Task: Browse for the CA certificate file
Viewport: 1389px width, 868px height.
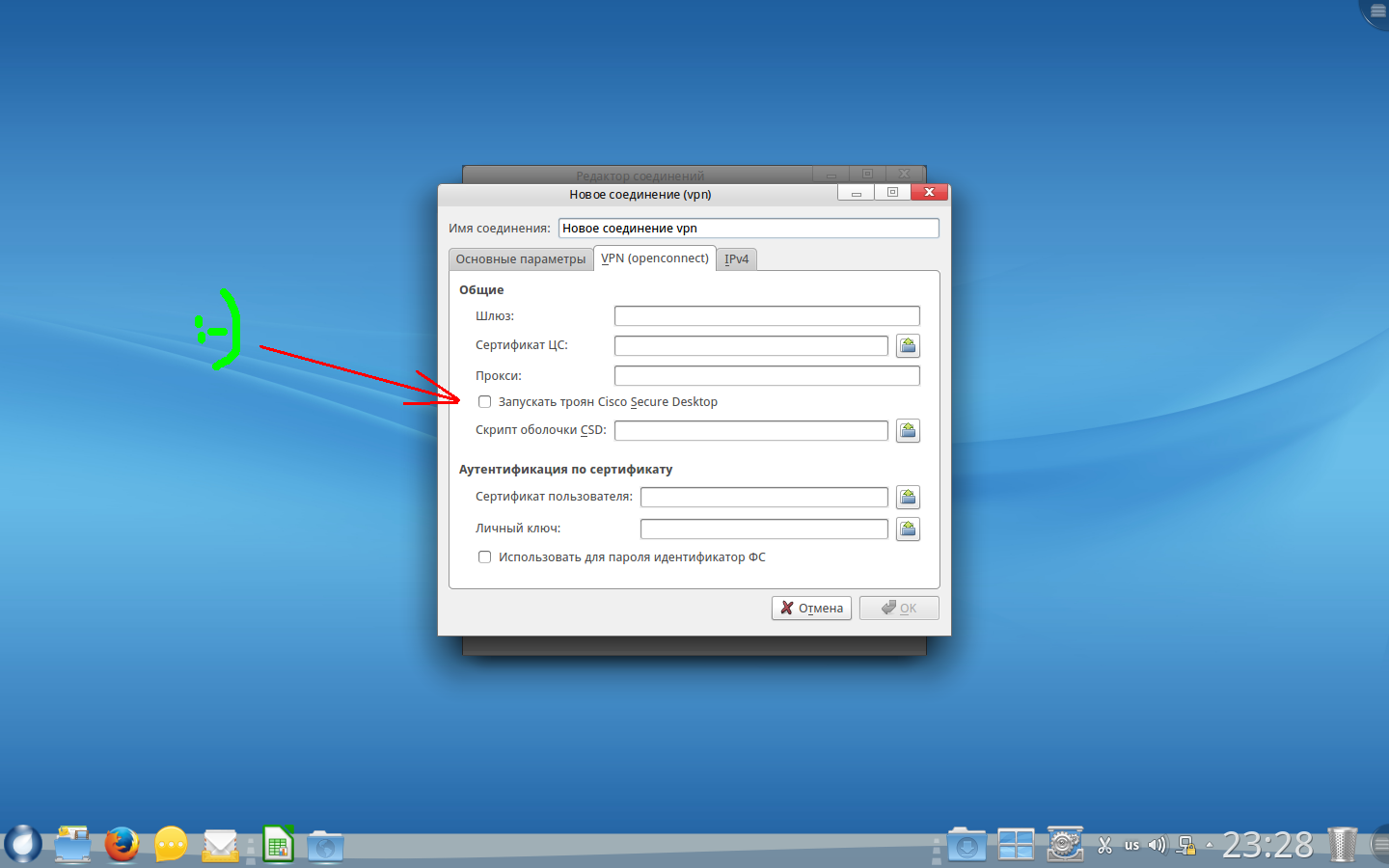Action: coord(908,345)
